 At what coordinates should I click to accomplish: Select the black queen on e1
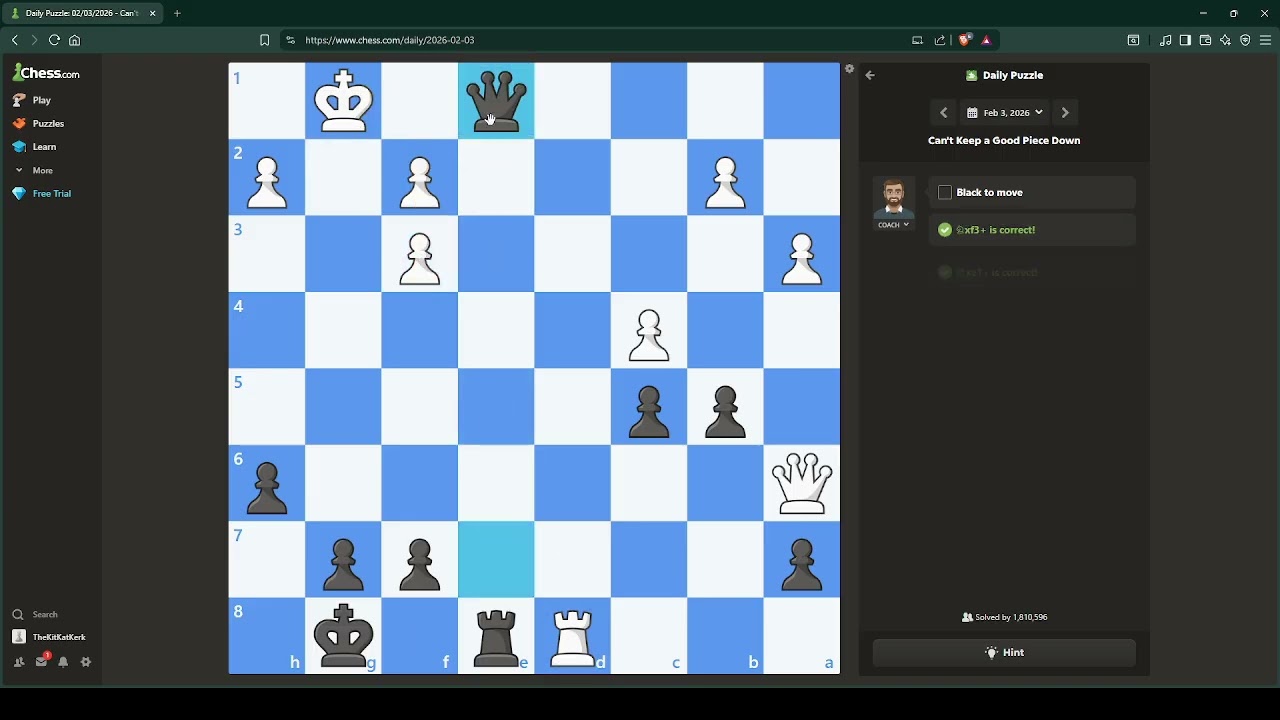(x=496, y=101)
